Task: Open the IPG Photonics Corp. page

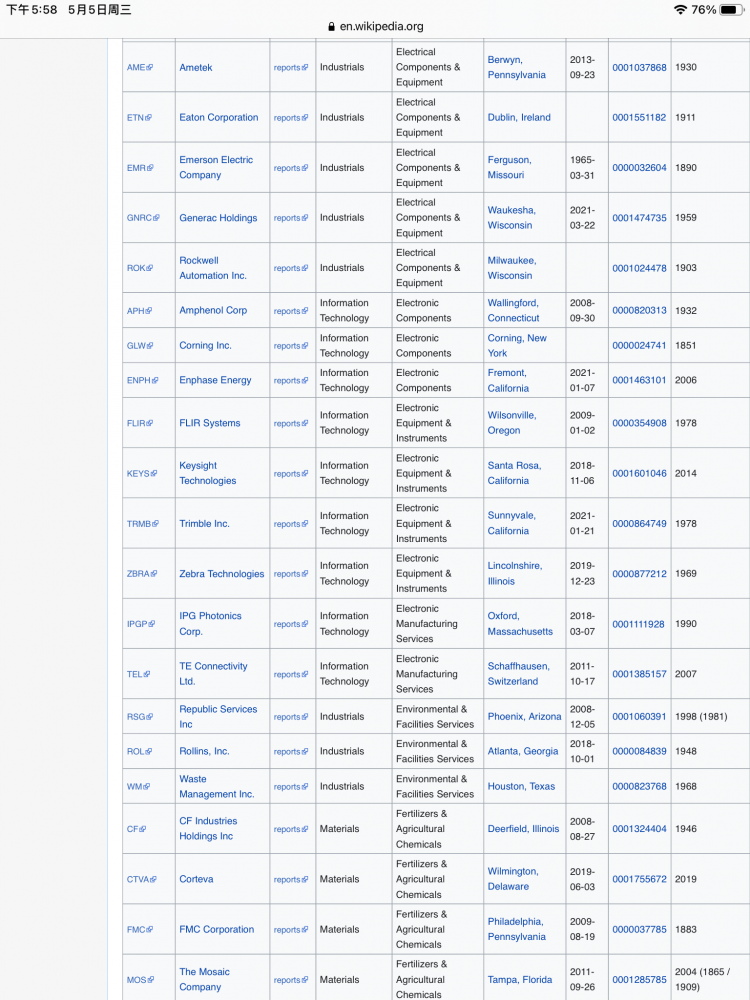Action: 210,624
